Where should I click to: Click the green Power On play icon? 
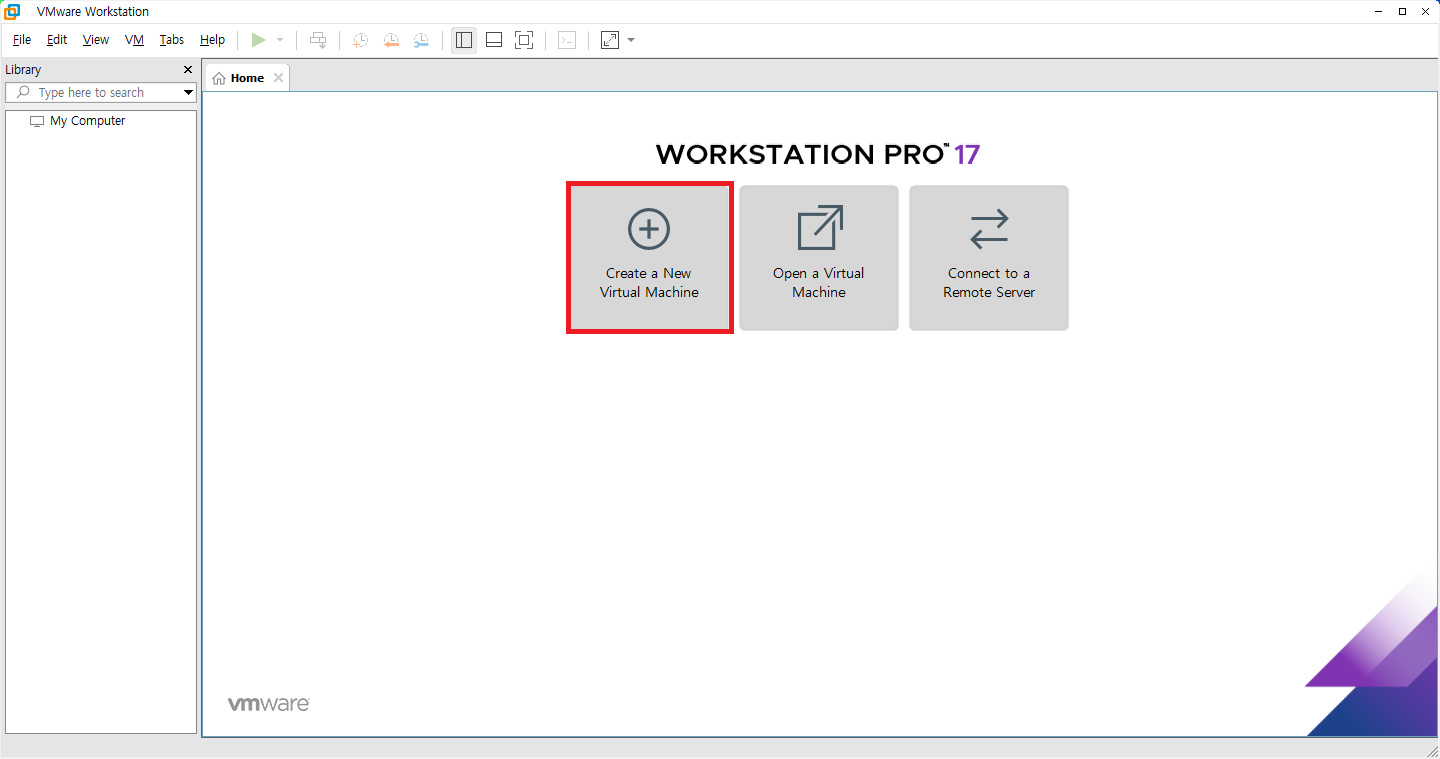coord(259,40)
